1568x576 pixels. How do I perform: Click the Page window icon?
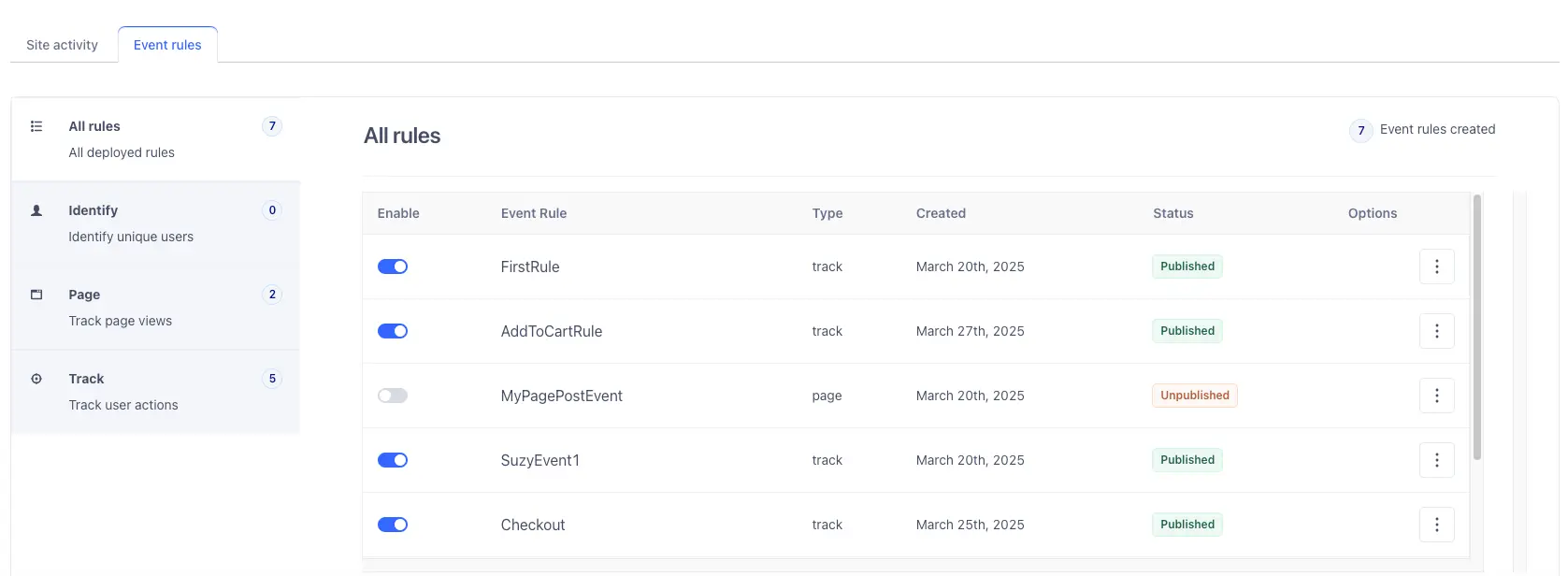point(36,295)
